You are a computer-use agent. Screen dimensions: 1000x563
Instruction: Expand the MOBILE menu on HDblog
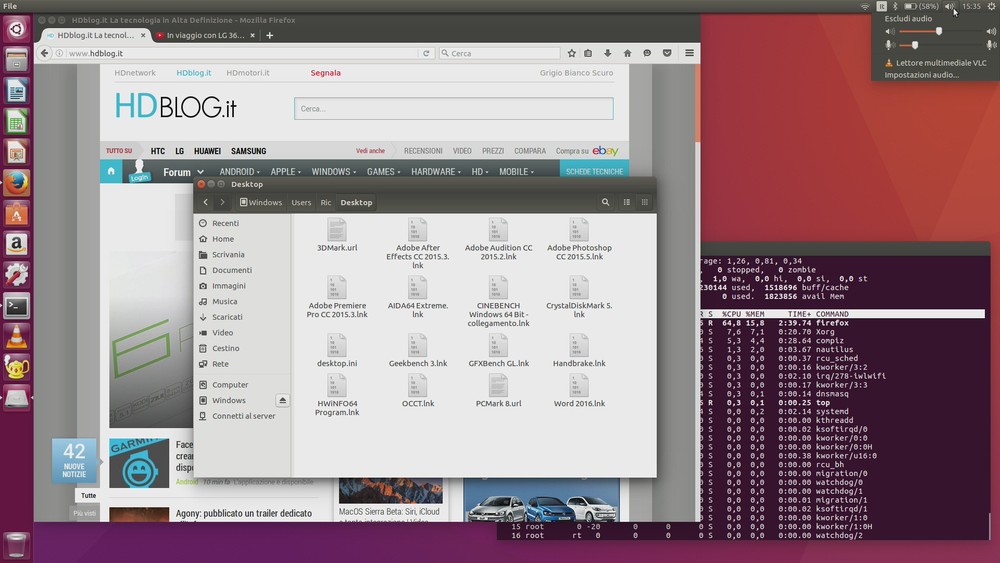[x=516, y=172]
